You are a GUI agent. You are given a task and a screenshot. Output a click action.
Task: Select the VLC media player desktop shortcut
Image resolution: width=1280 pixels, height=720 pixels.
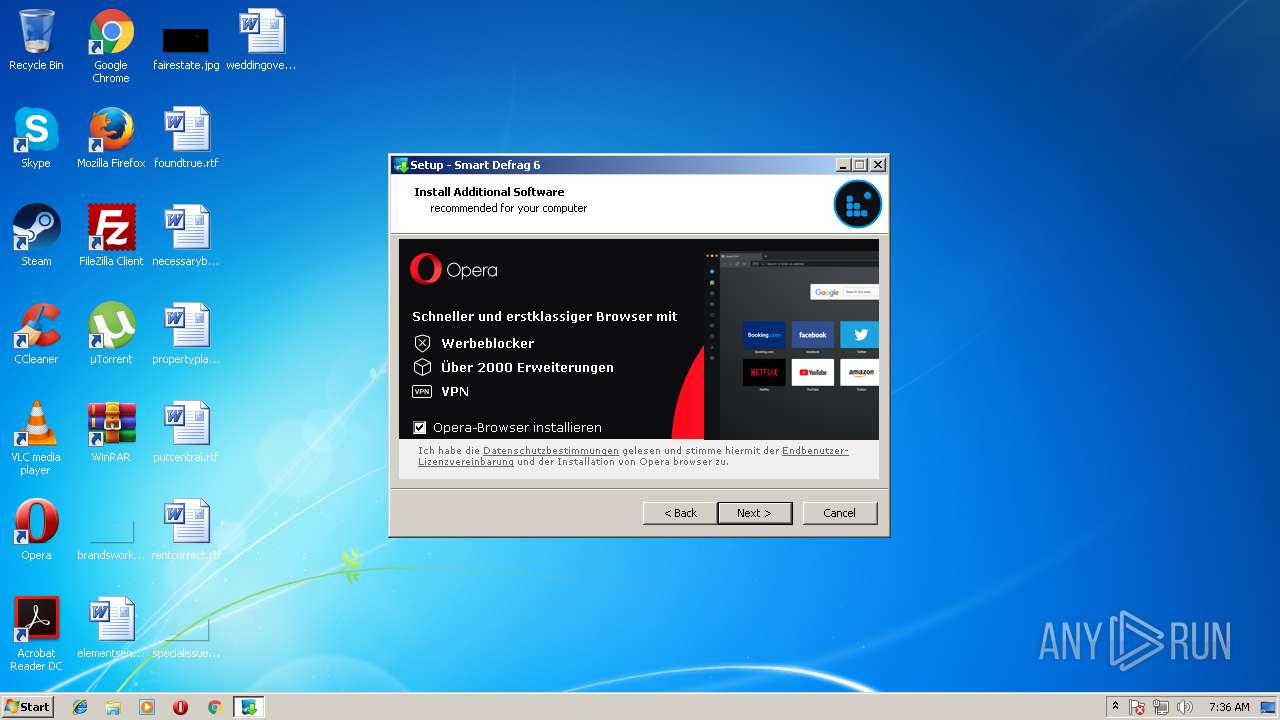tap(36, 438)
